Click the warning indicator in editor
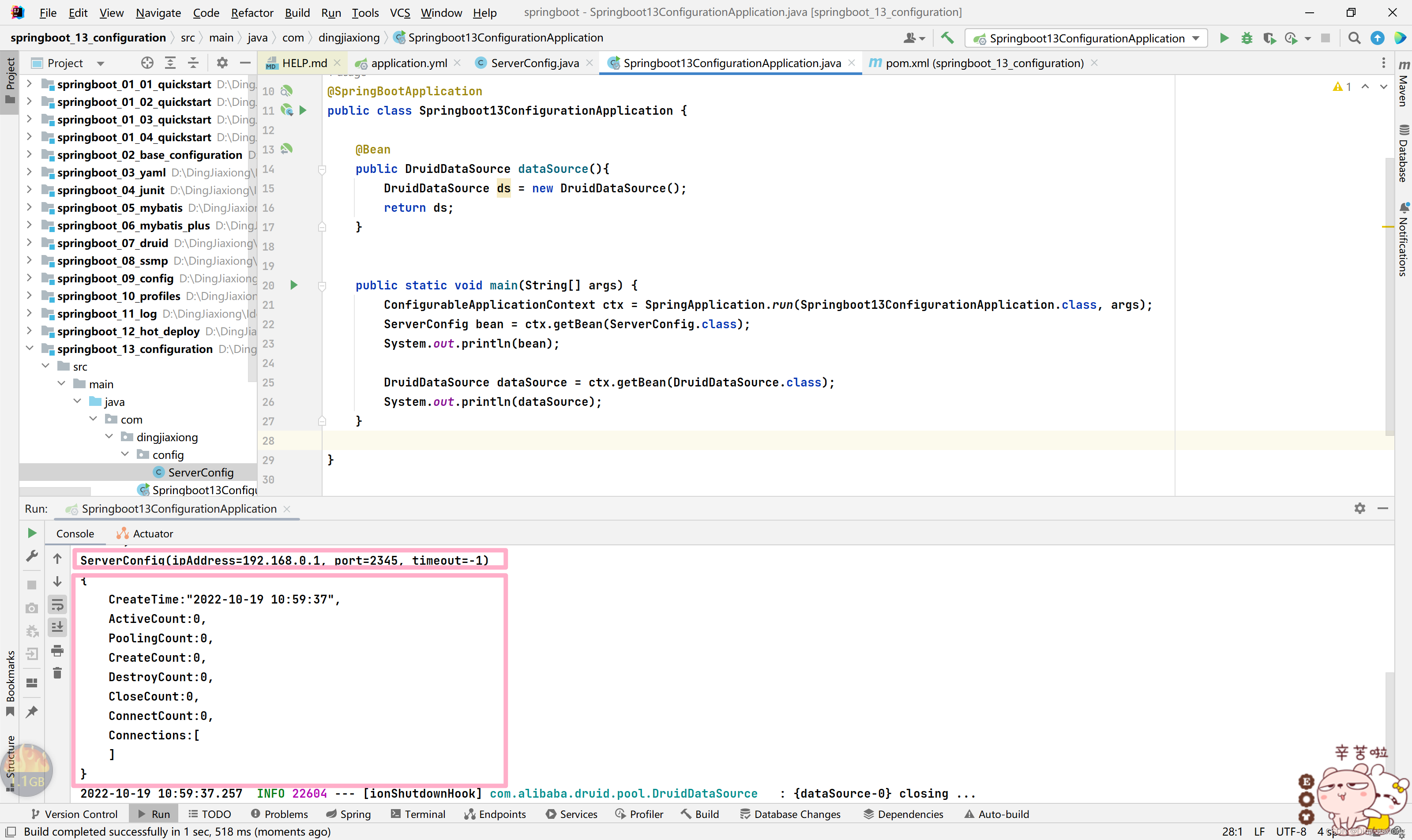1412x840 pixels. [1342, 86]
